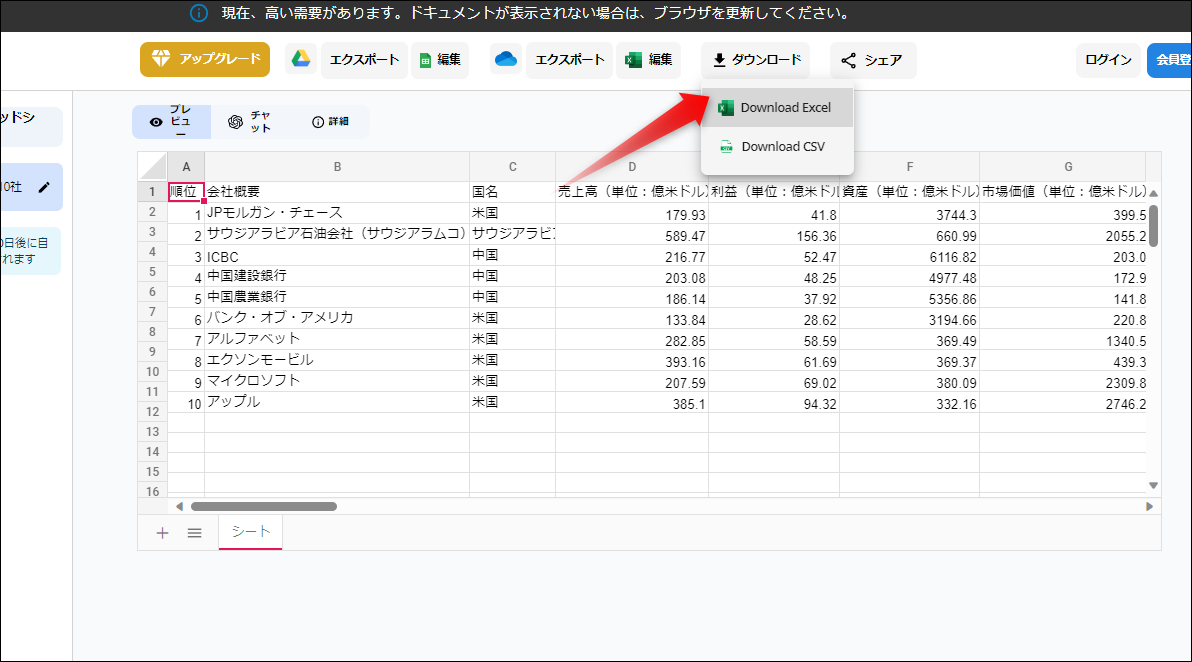This screenshot has width=1192, height=662.
Task: Open Google Sheets 編集 button
Action: coord(440,60)
